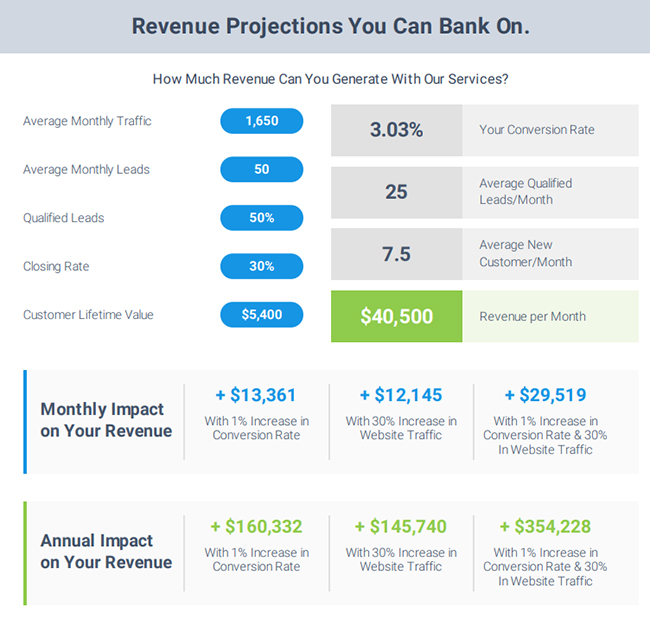The width and height of the screenshot is (650, 622).
Task: Click the Annual Impact on Your Revenue title
Action: tap(106, 552)
